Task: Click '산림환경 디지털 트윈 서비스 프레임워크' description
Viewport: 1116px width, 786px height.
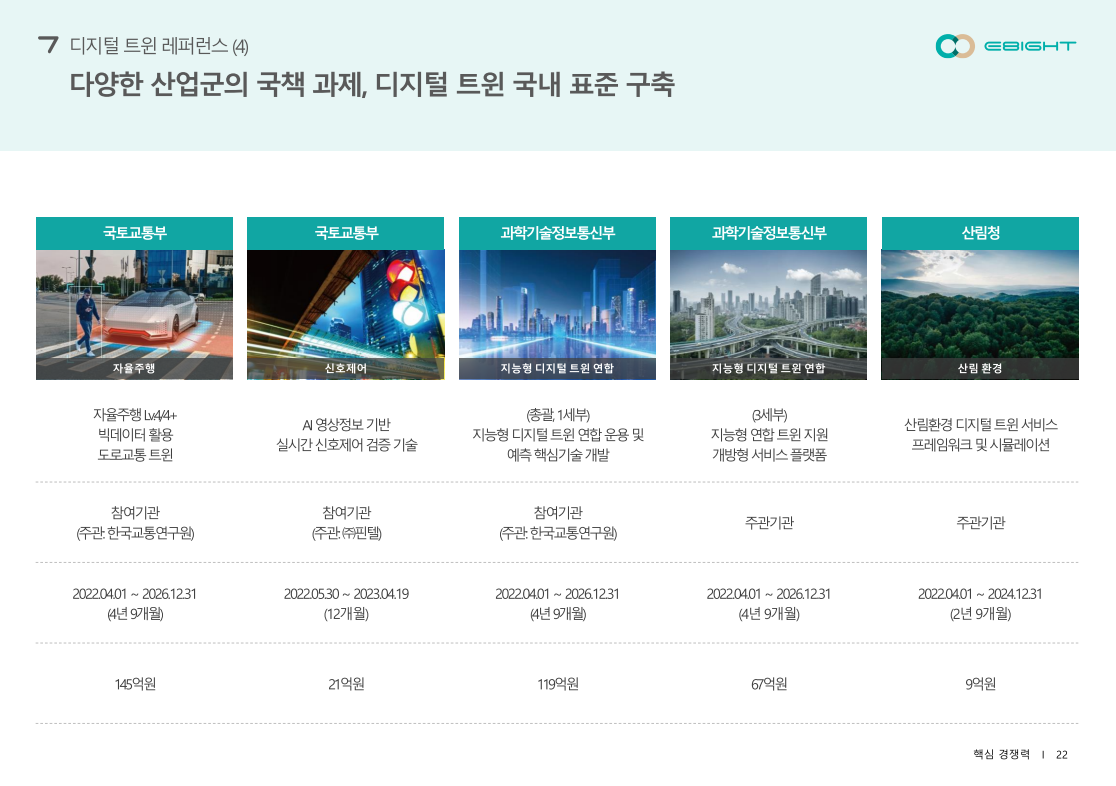Action: (981, 434)
